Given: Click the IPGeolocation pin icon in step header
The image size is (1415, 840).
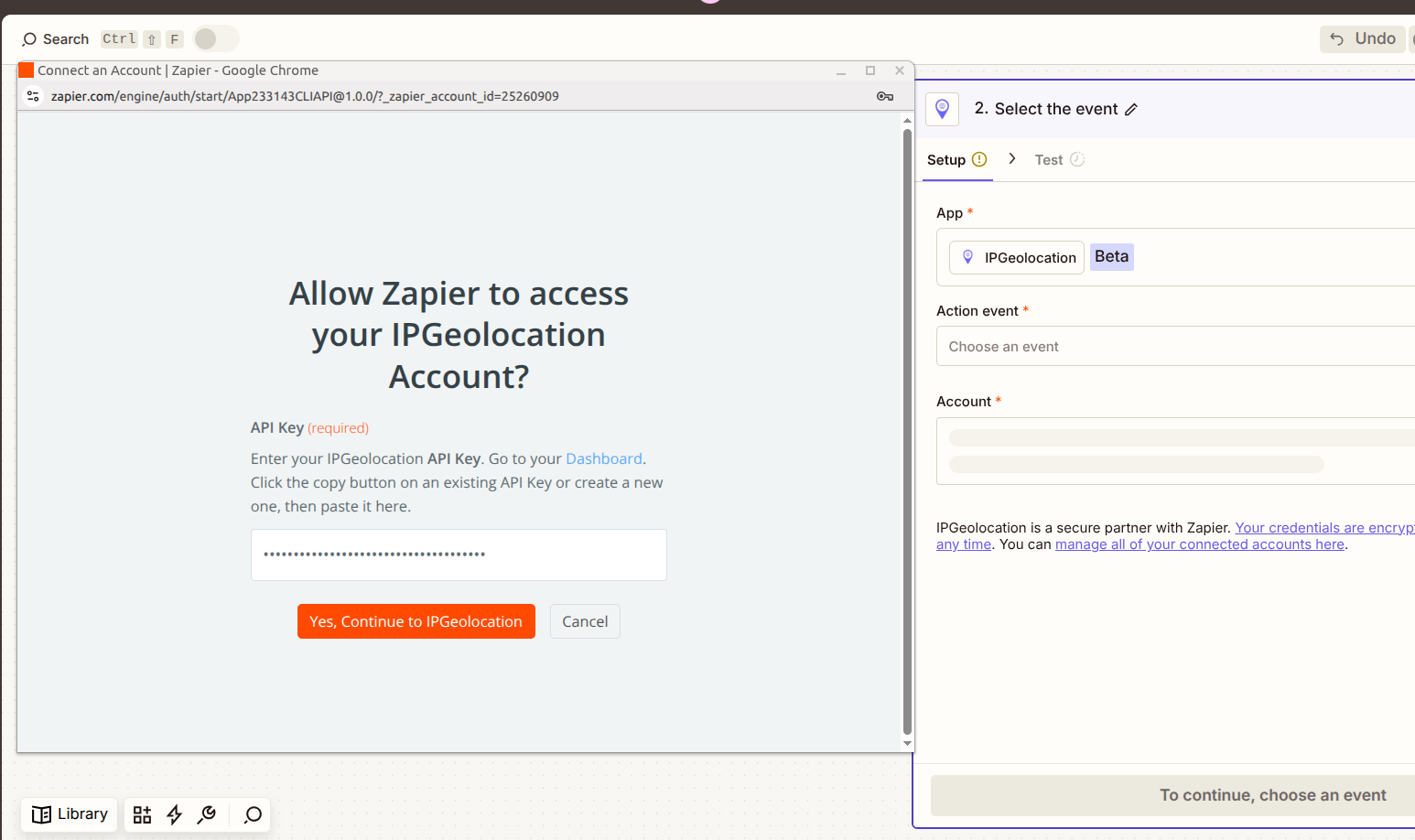Looking at the screenshot, I should click(x=942, y=109).
